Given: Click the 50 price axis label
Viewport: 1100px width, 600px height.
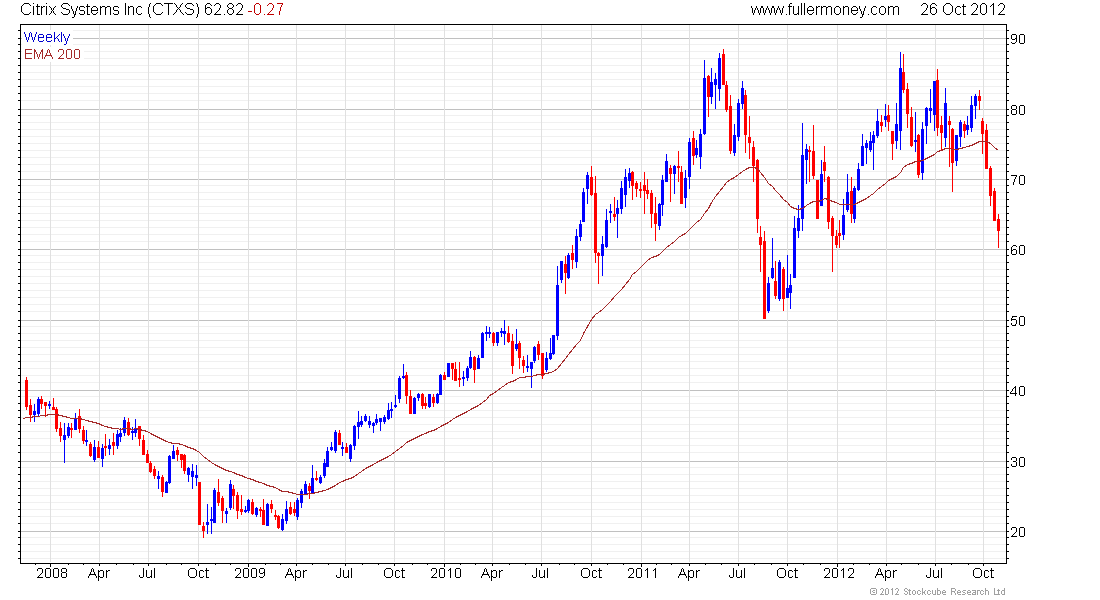Looking at the screenshot, I should pos(1017,321).
